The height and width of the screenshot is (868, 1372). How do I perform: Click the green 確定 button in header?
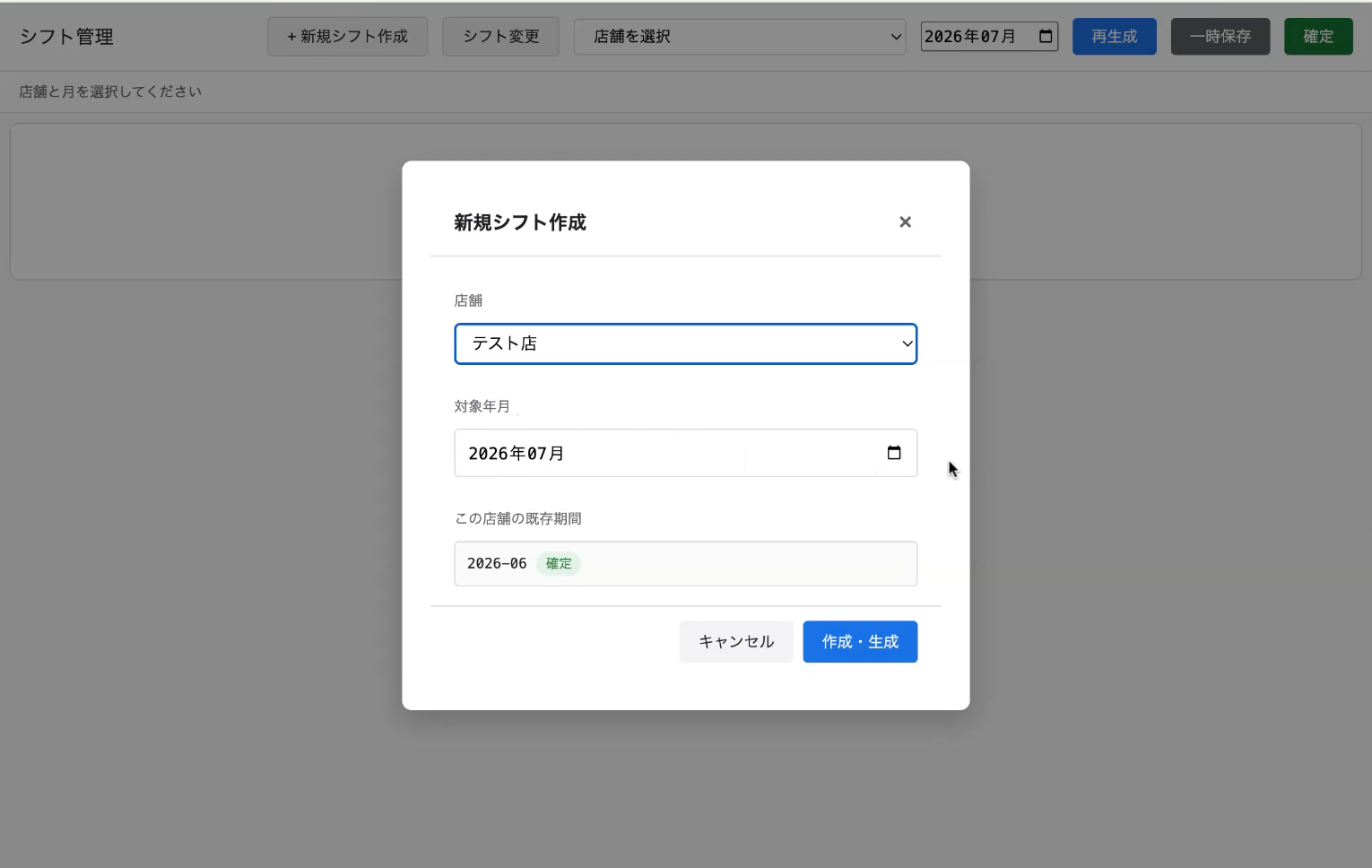tap(1318, 37)
